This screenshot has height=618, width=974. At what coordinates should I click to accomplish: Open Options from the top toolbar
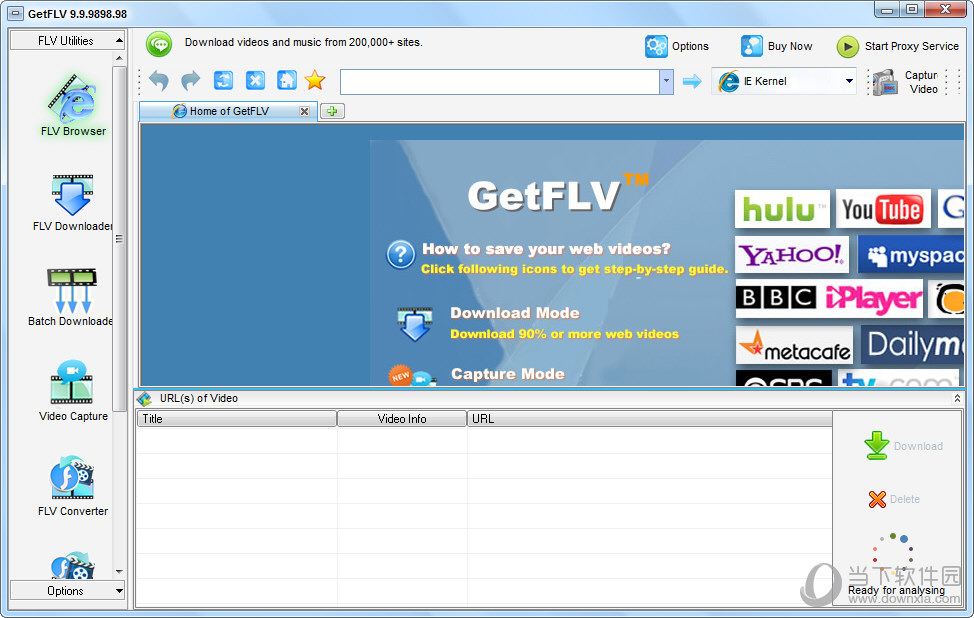pyautogui.click(x=676, y=46)
